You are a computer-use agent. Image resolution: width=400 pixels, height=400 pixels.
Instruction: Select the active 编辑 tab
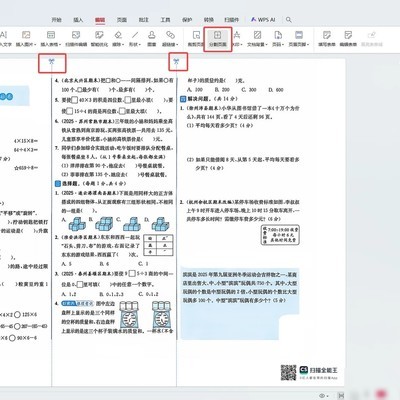(100, 20)
